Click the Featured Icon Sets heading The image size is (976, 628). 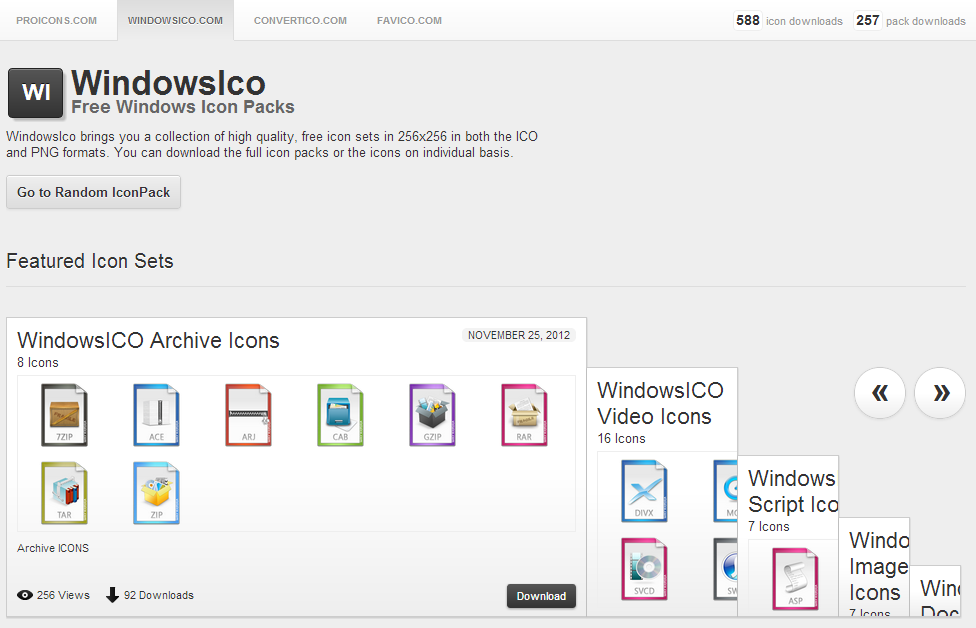coord(90,261)
